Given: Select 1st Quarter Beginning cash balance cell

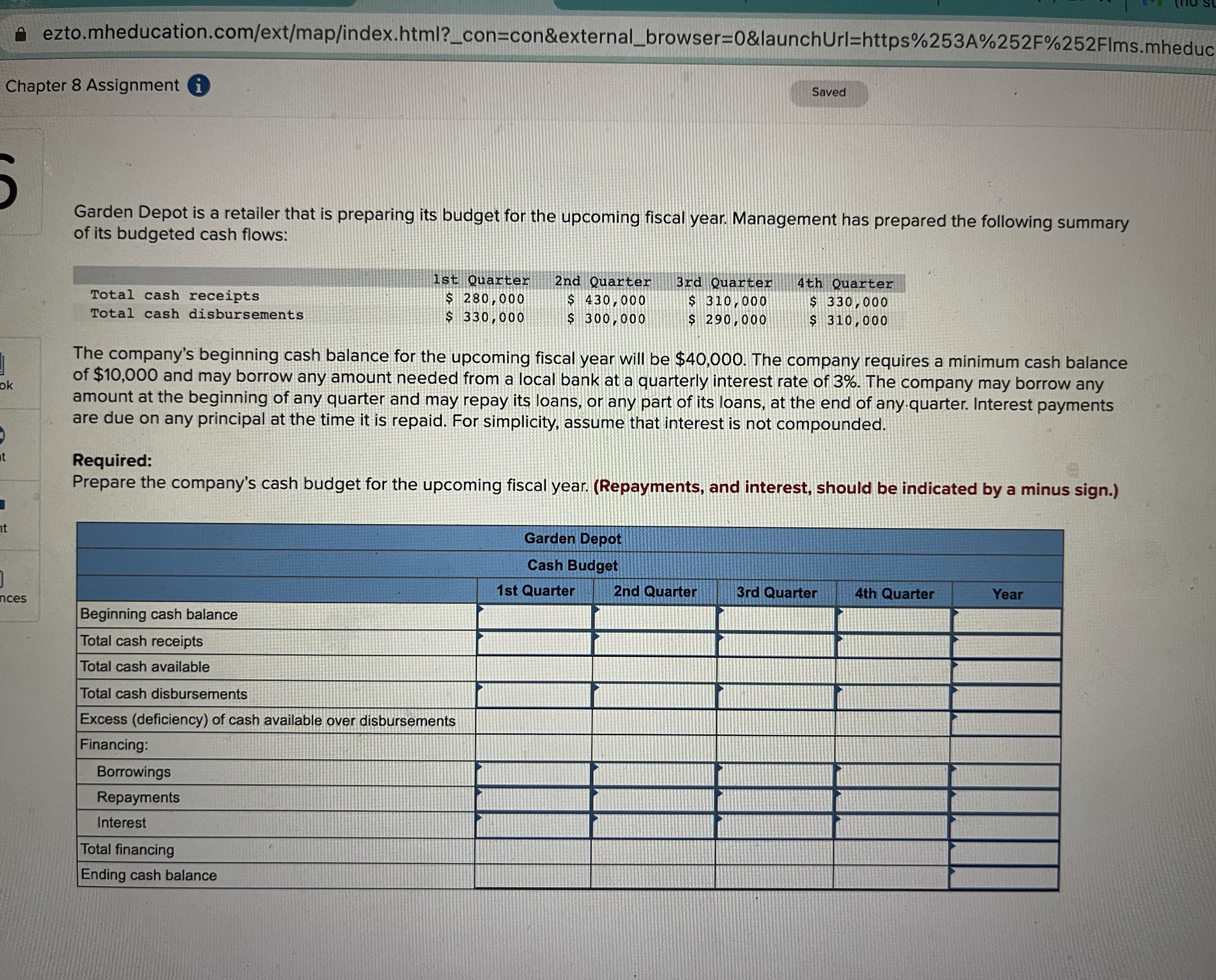Looking at the screenshot, I should coord(534,617).
